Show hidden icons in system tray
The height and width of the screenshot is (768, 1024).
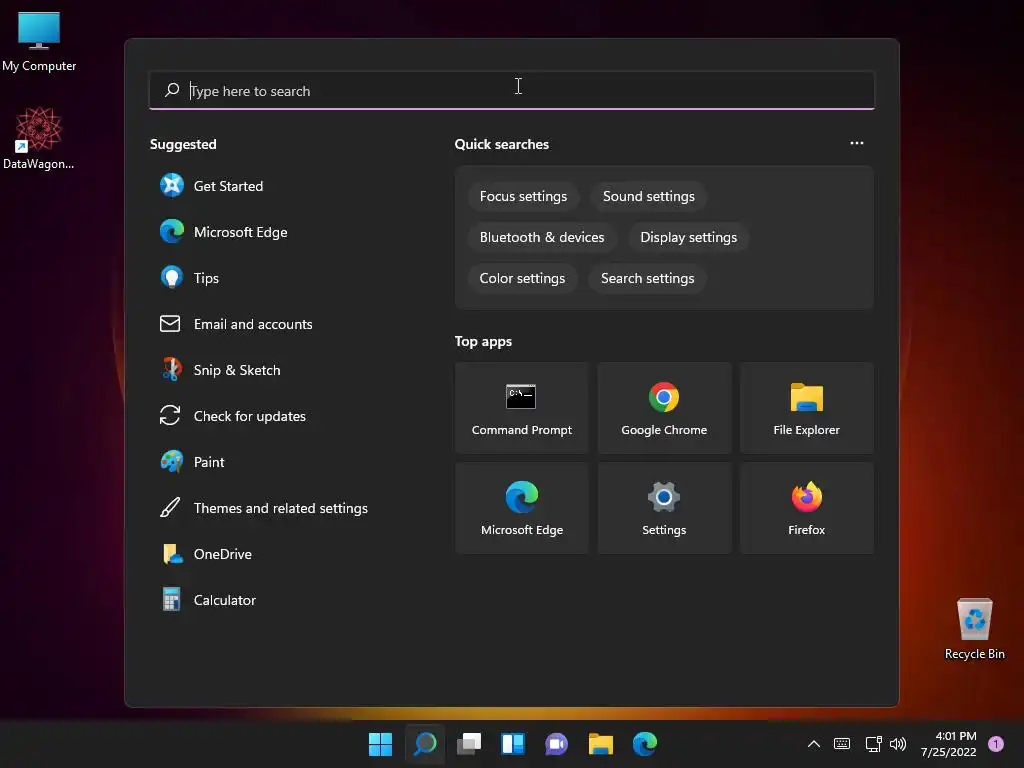tap(814, 744)
